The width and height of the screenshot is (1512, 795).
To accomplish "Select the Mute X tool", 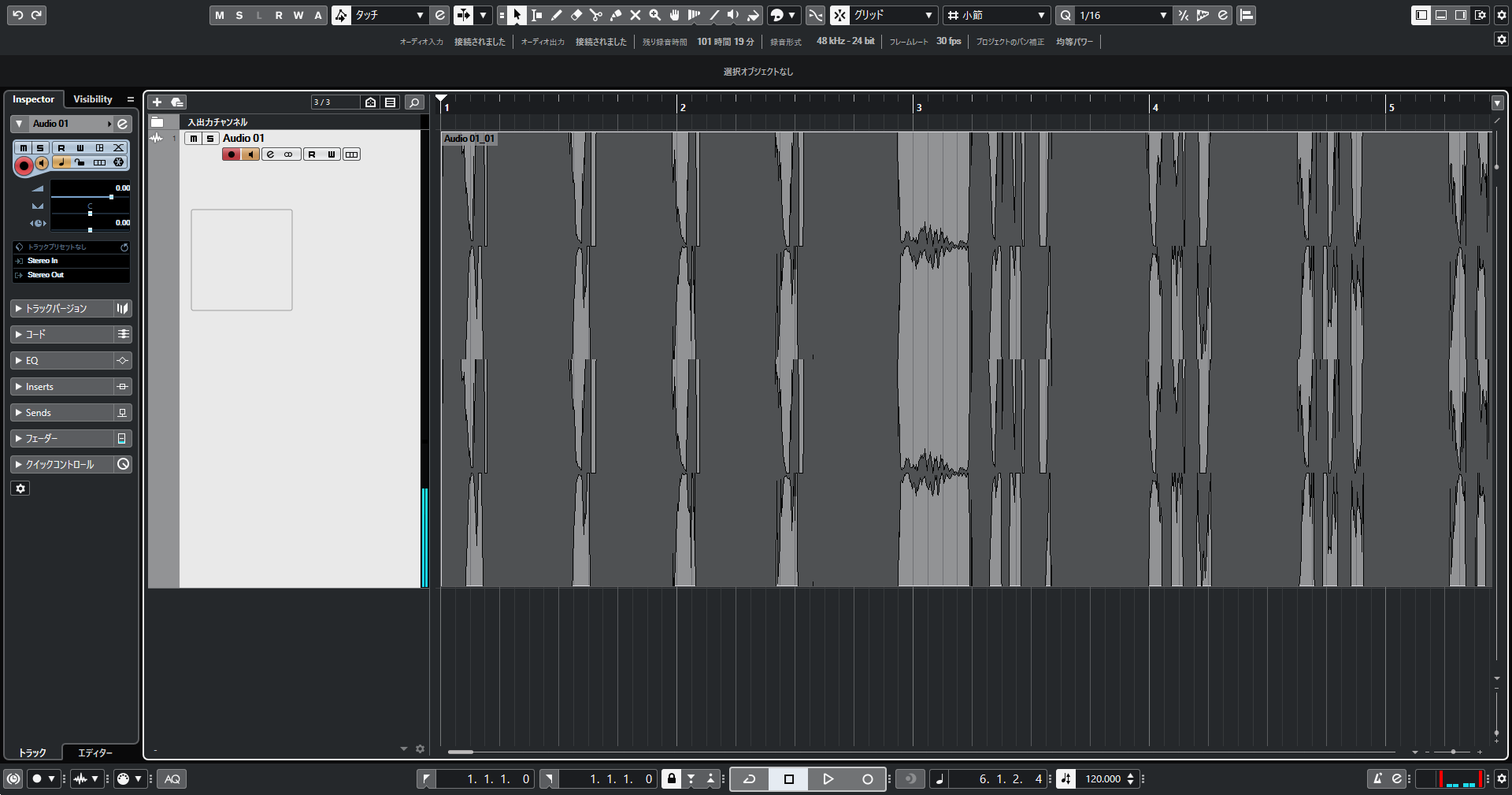I will pos(636,15).
